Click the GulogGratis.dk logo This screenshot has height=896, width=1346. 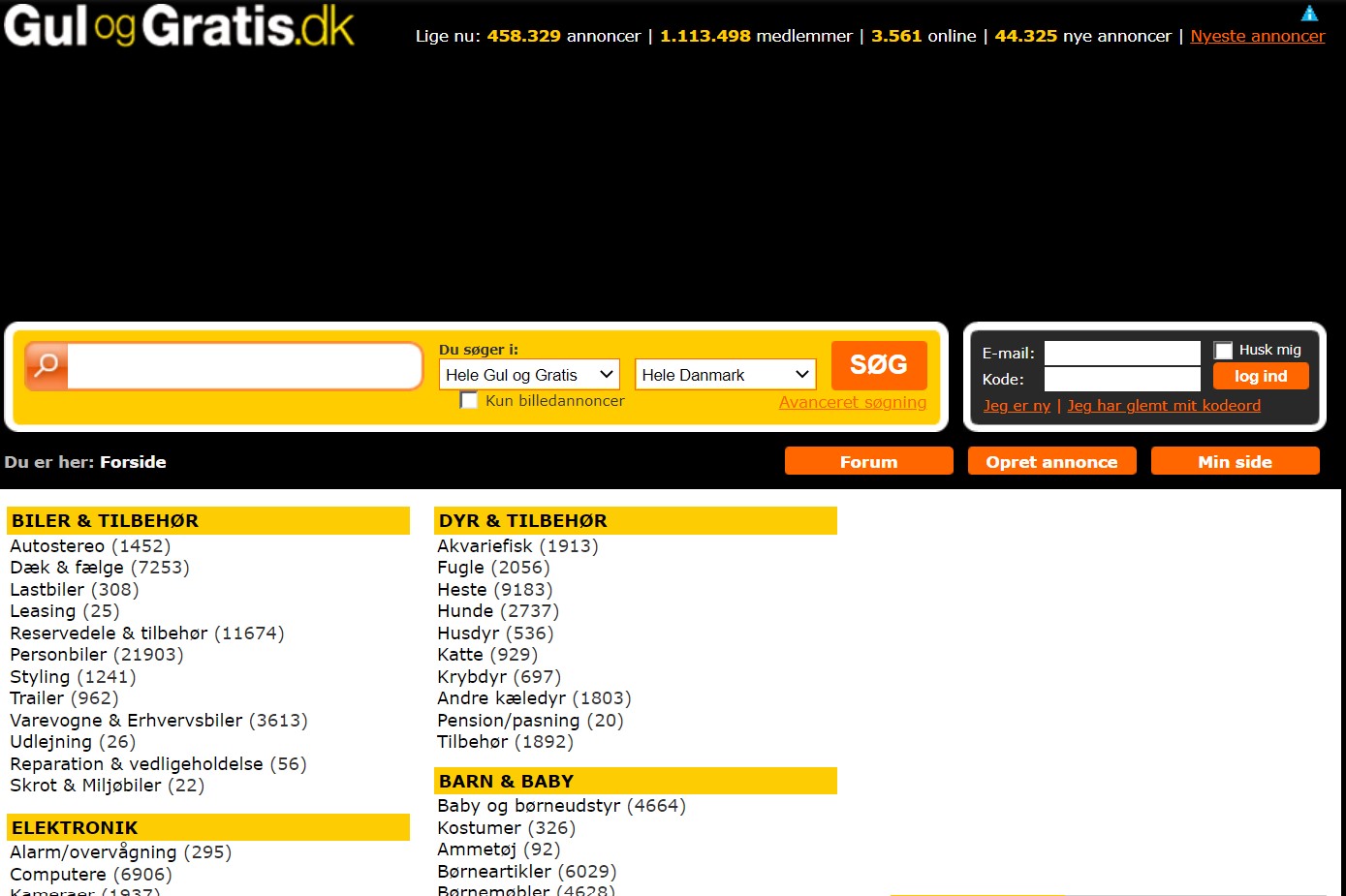(179, 26)
